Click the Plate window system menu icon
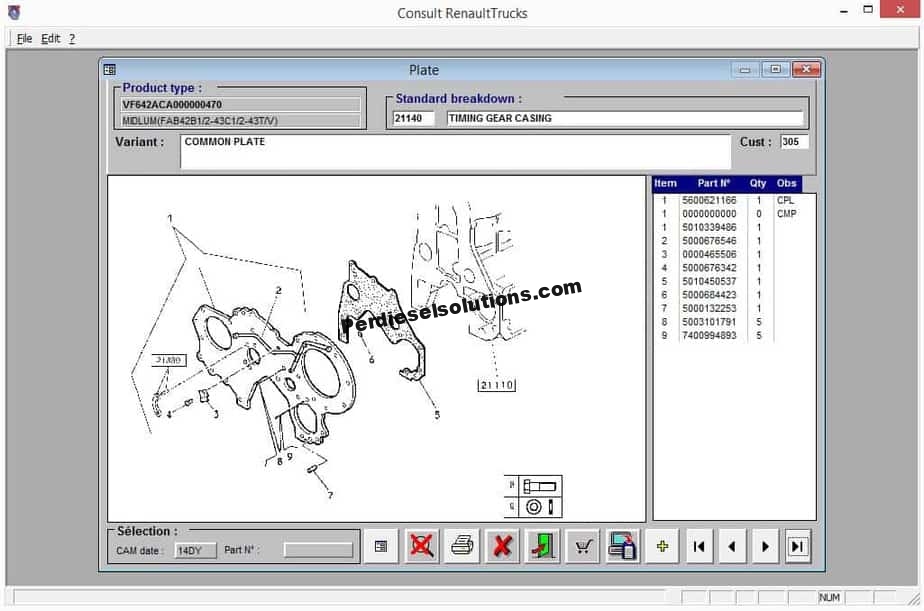 point(110,70)
